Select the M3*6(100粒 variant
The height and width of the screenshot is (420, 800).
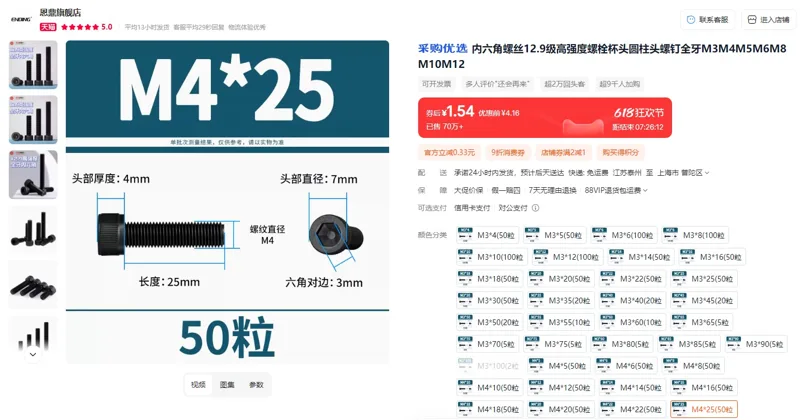click(624, 235)
